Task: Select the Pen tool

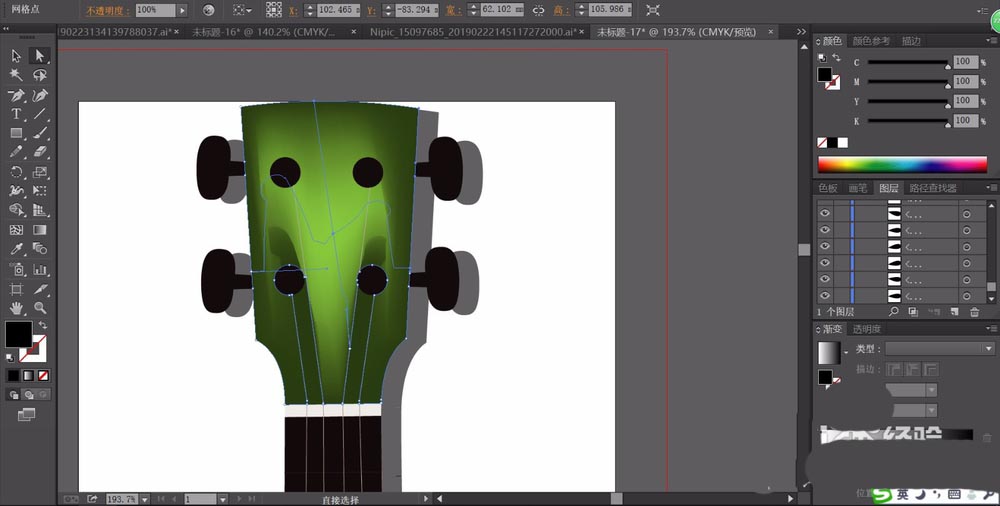Action: pos(17,95)
